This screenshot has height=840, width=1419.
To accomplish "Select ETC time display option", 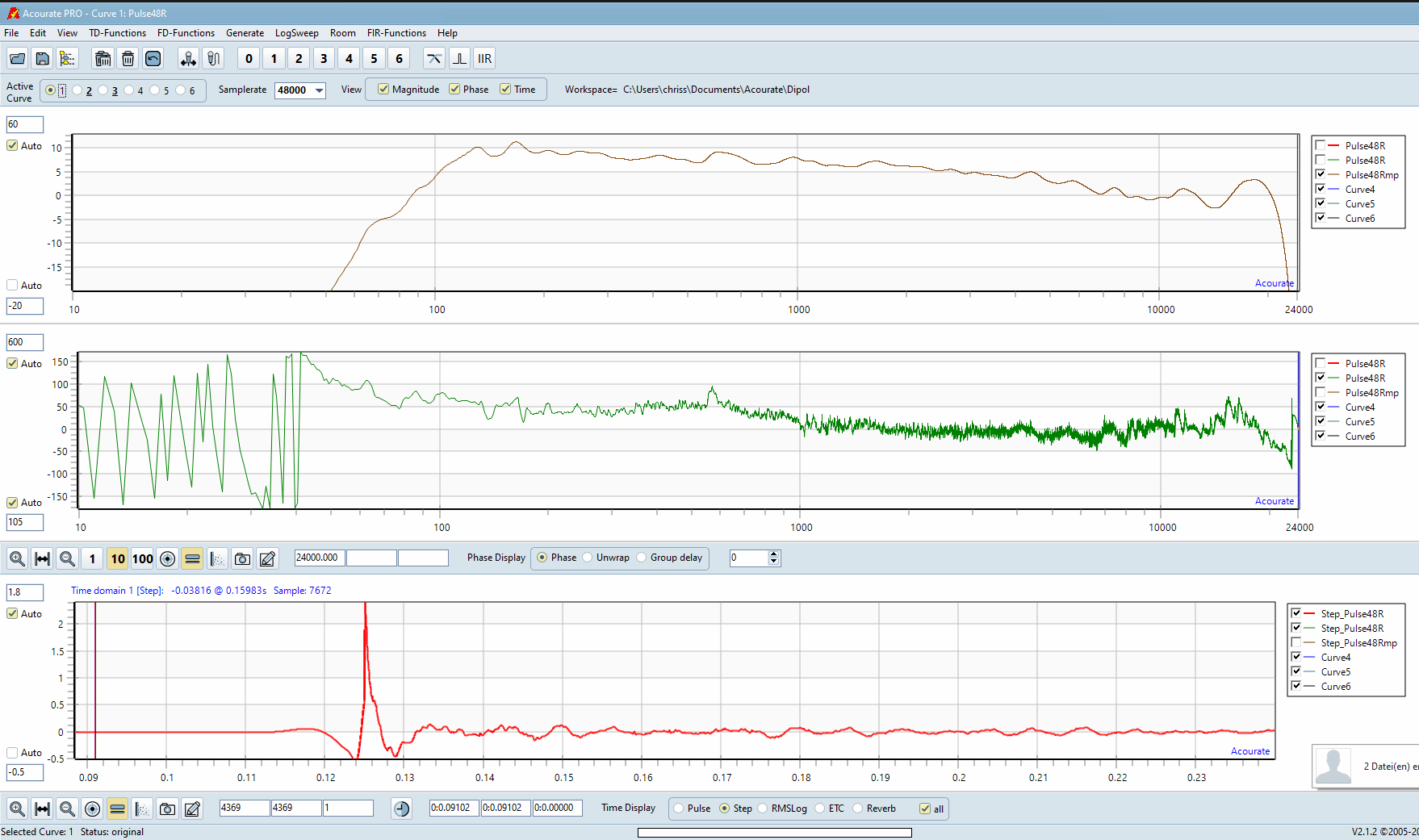I will tap(820, 809).
